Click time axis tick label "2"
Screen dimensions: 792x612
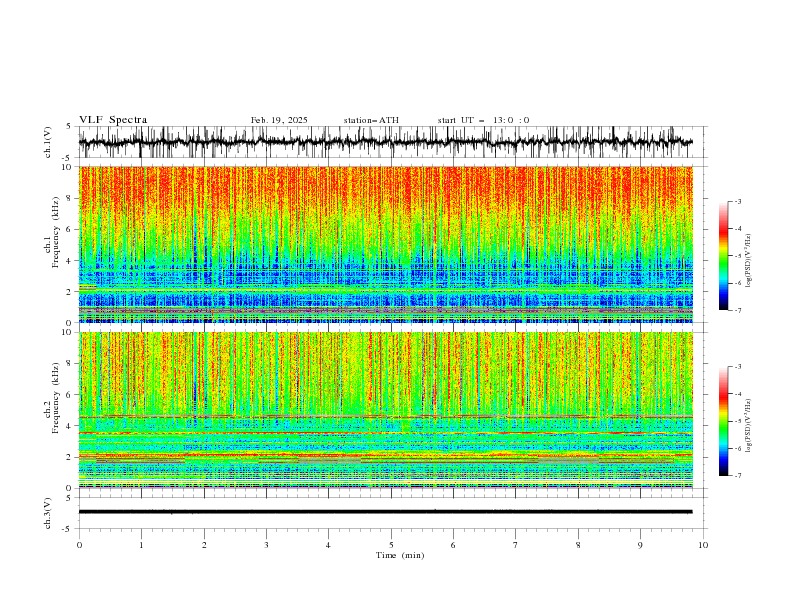click(204, 545)
